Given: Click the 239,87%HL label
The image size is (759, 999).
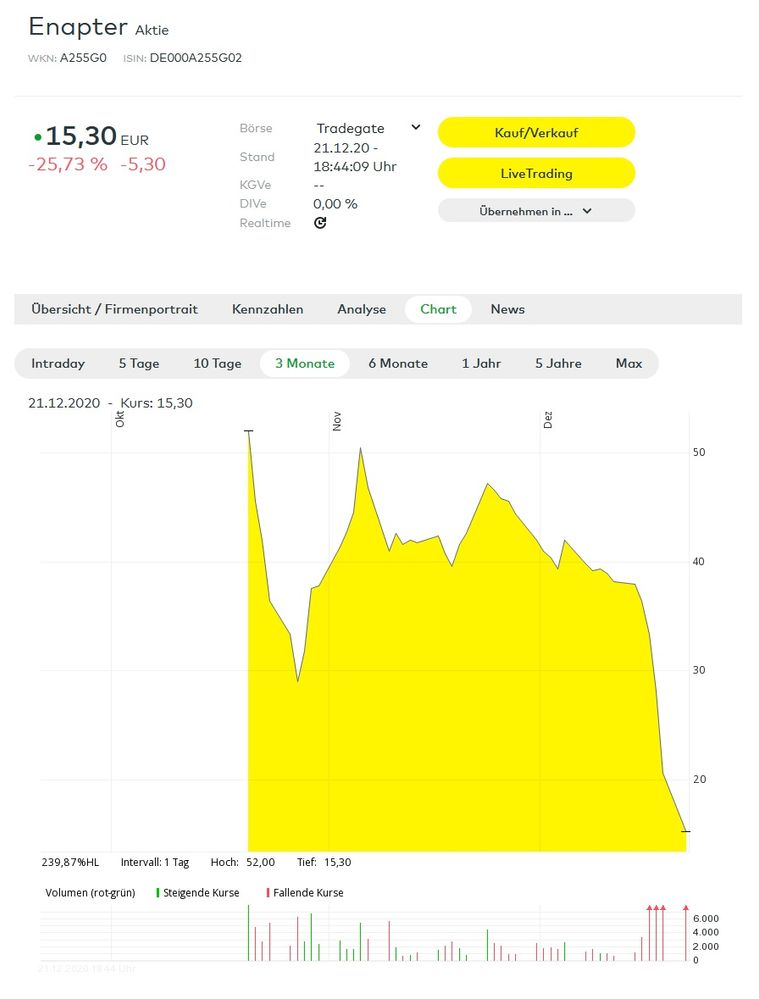Looking at the screenshot, I should tap(70, 862).
